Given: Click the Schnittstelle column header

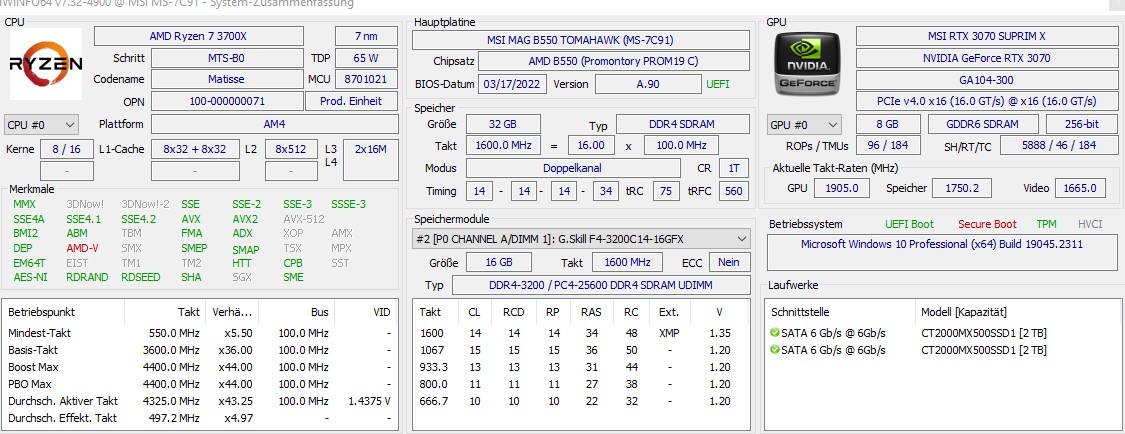Looking at the screenshot, I should 801,312.
